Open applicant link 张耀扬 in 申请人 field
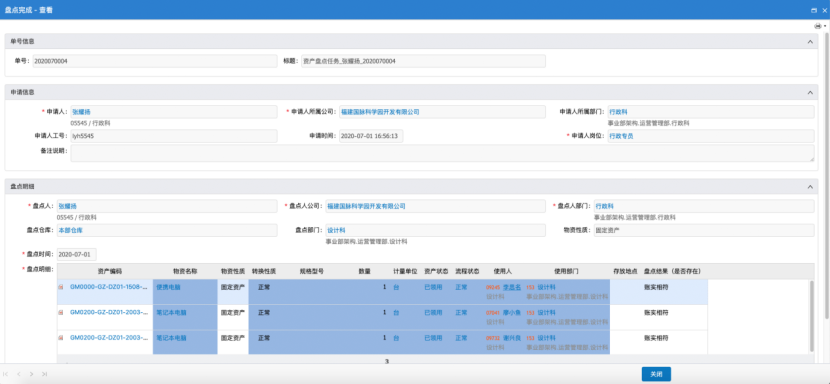This screenshot has height=384, width=830. coord(82,112)
